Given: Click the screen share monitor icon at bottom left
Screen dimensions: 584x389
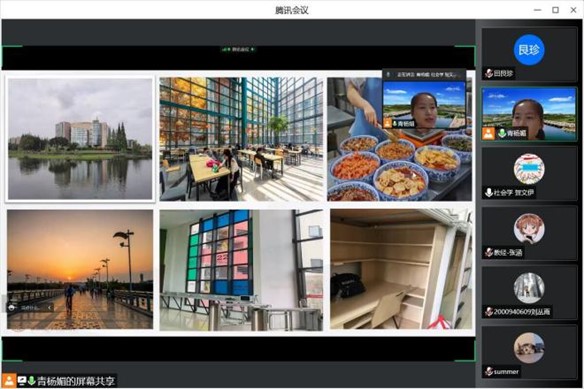Looking at the screenshot, I should tap(22, 381).
